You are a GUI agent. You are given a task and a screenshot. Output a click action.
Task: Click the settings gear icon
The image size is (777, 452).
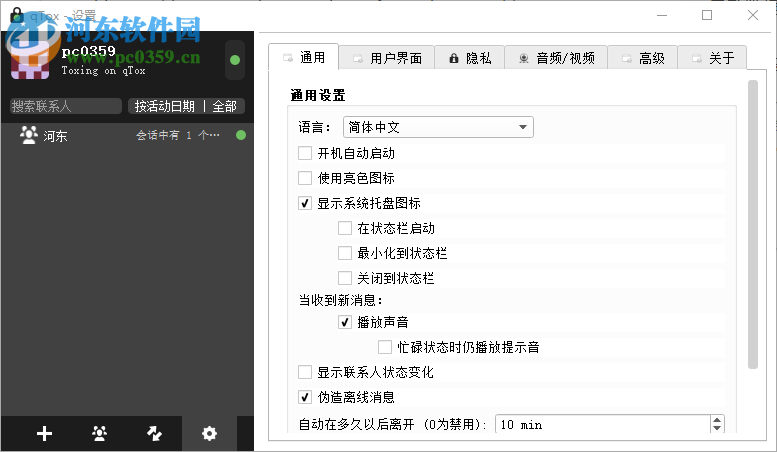(x=209, y=434)
